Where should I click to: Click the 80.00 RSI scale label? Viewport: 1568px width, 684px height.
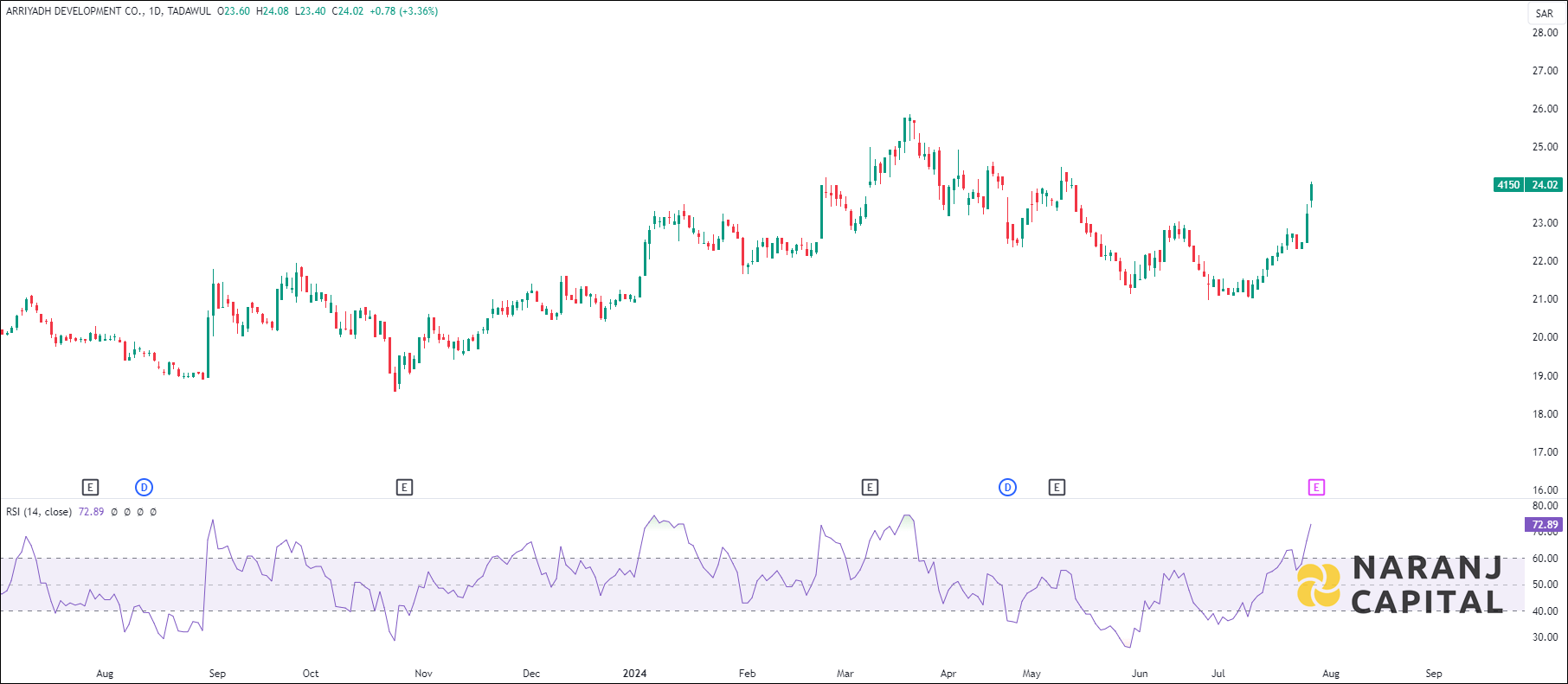click(x=1545, y=506)
